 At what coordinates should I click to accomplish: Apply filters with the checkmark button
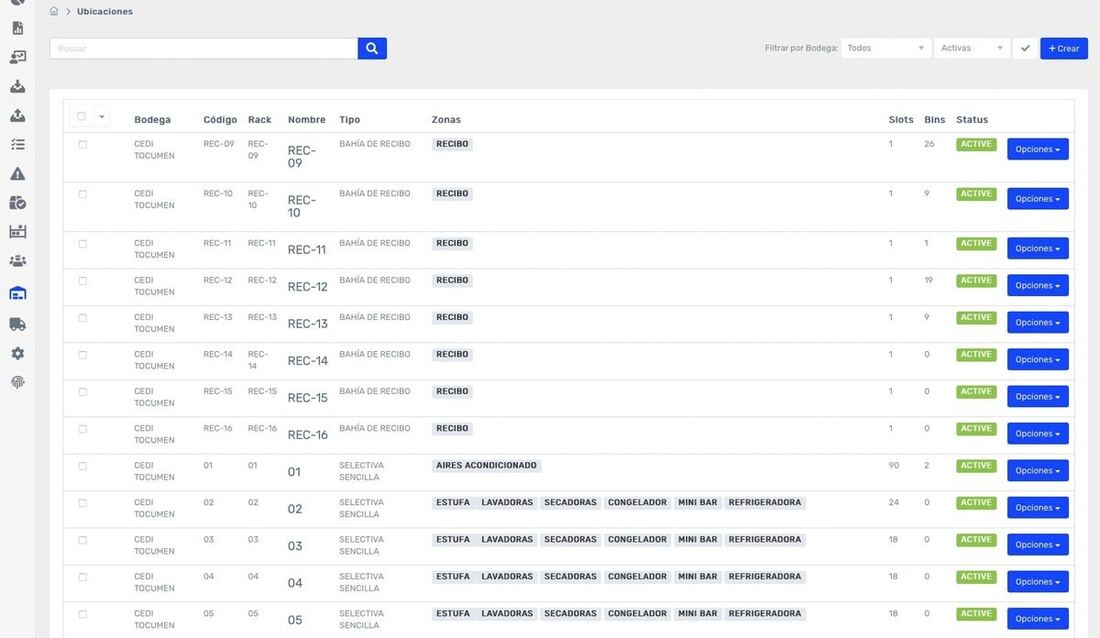(1025, 48)
